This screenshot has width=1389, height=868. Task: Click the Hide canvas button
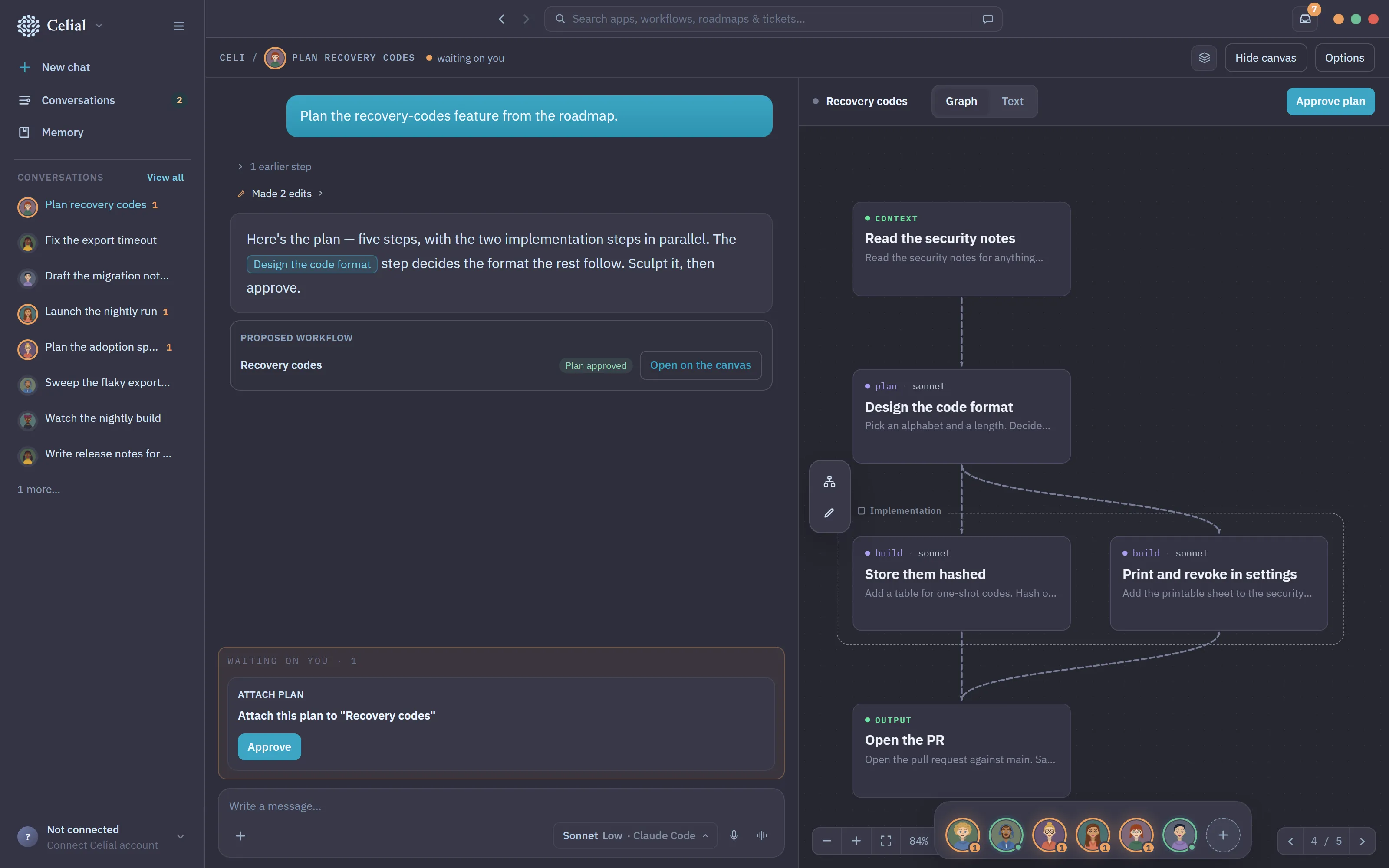tap(1266, 58)
